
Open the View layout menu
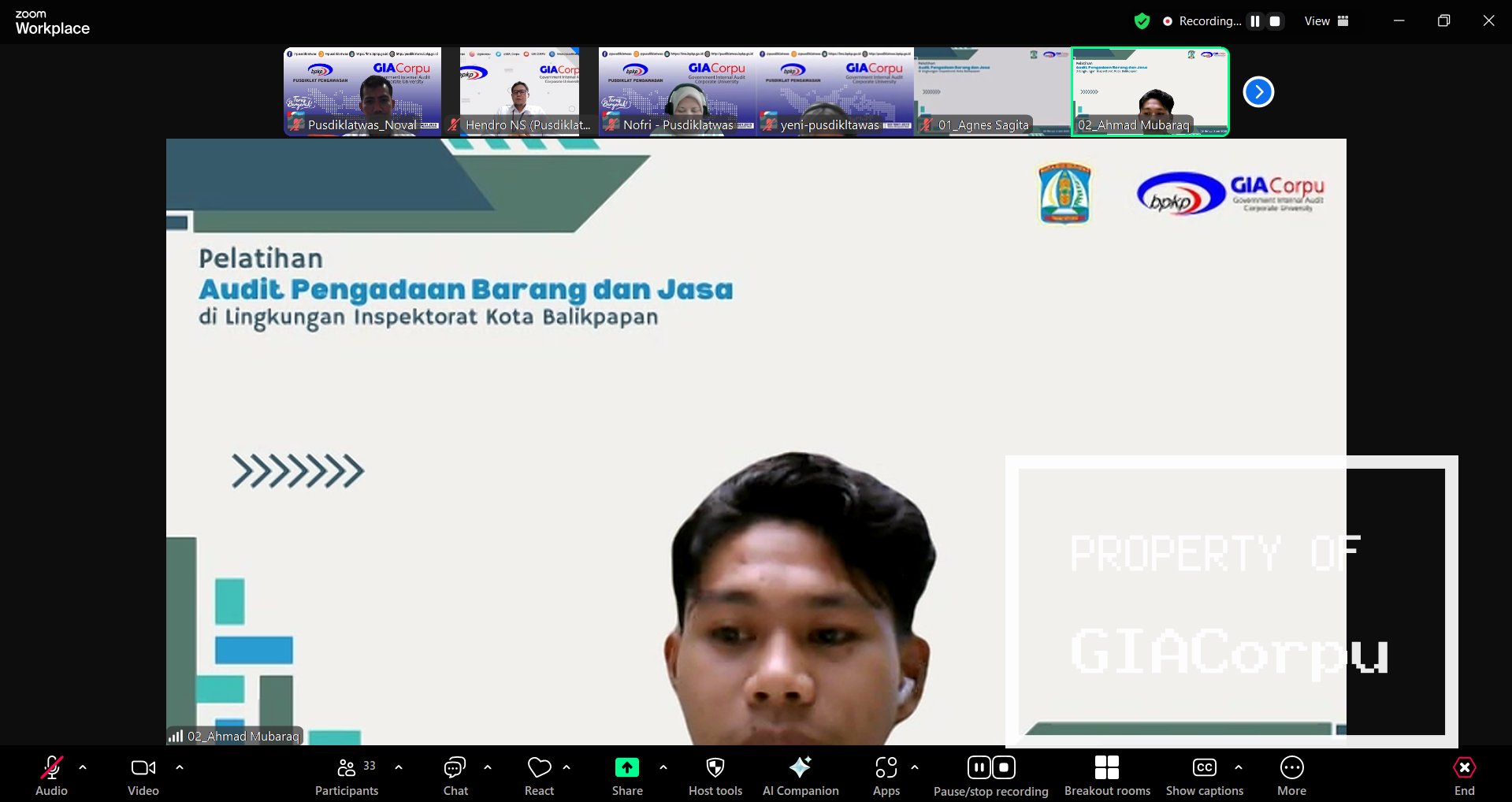click(x=1327, y=21)
